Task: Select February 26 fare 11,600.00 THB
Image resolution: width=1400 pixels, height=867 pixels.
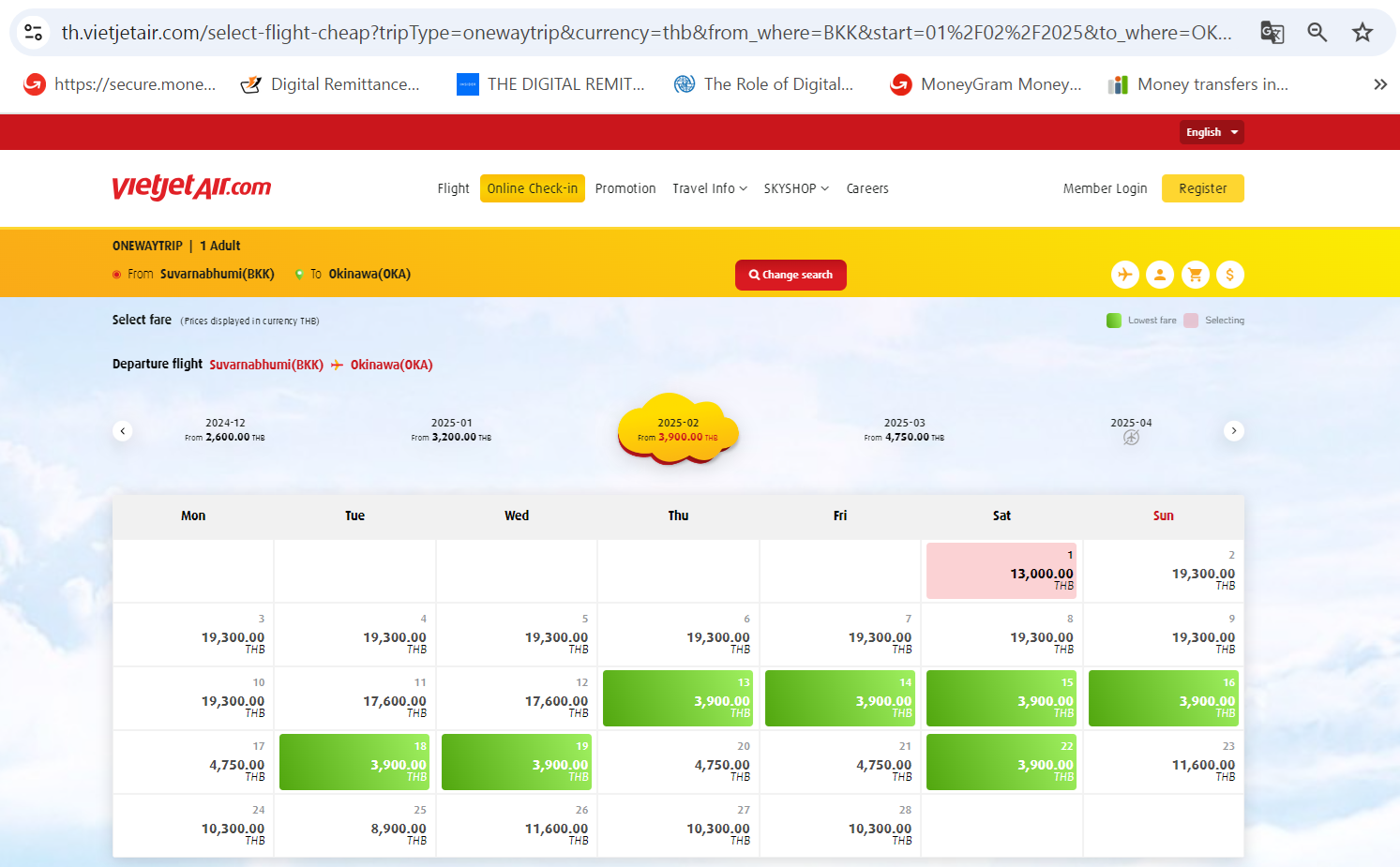Action: pos(517,826)
